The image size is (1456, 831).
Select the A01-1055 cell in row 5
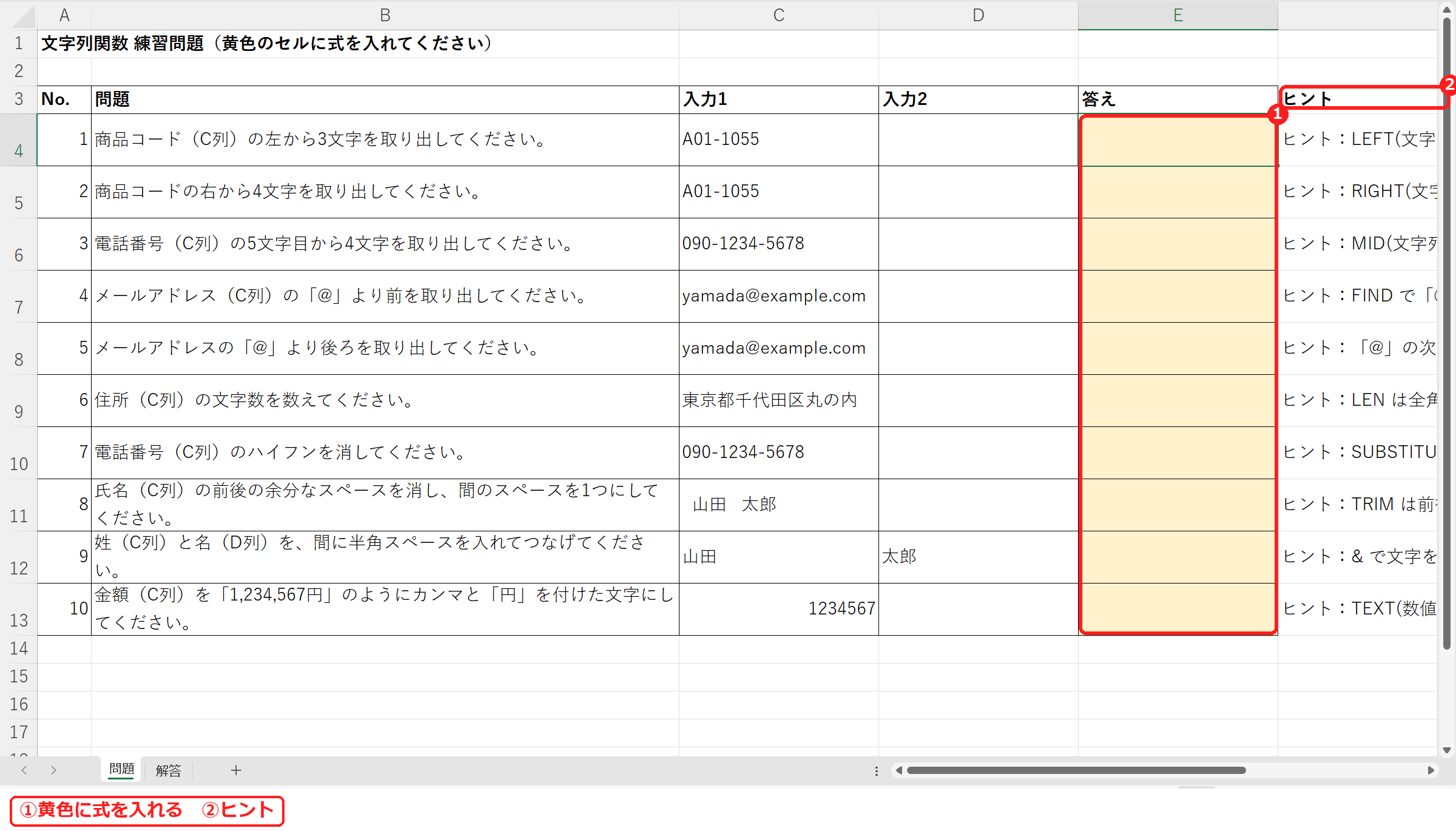(x=779, y=192)
